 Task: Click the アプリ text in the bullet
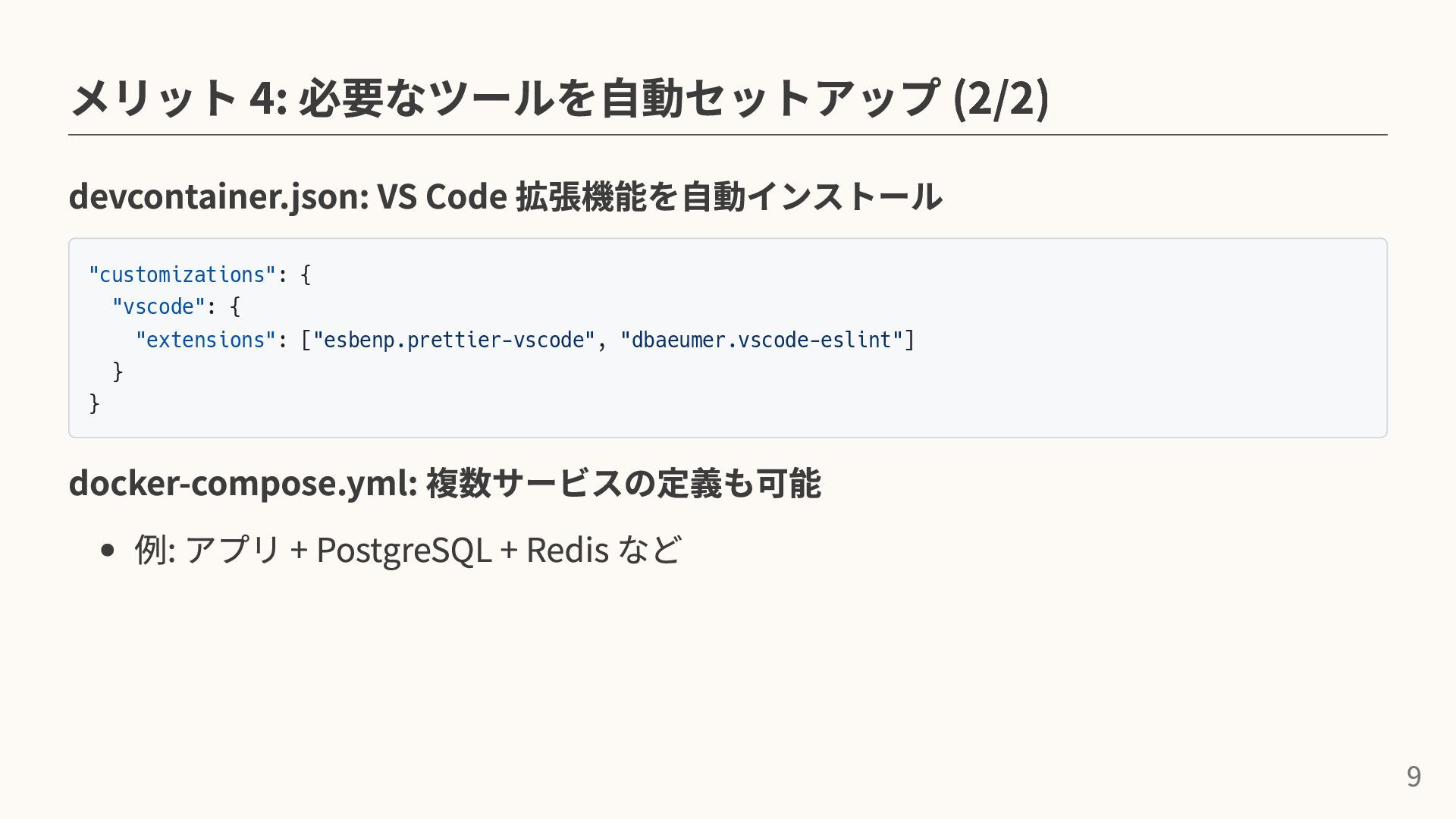click(x=233, y=550)
